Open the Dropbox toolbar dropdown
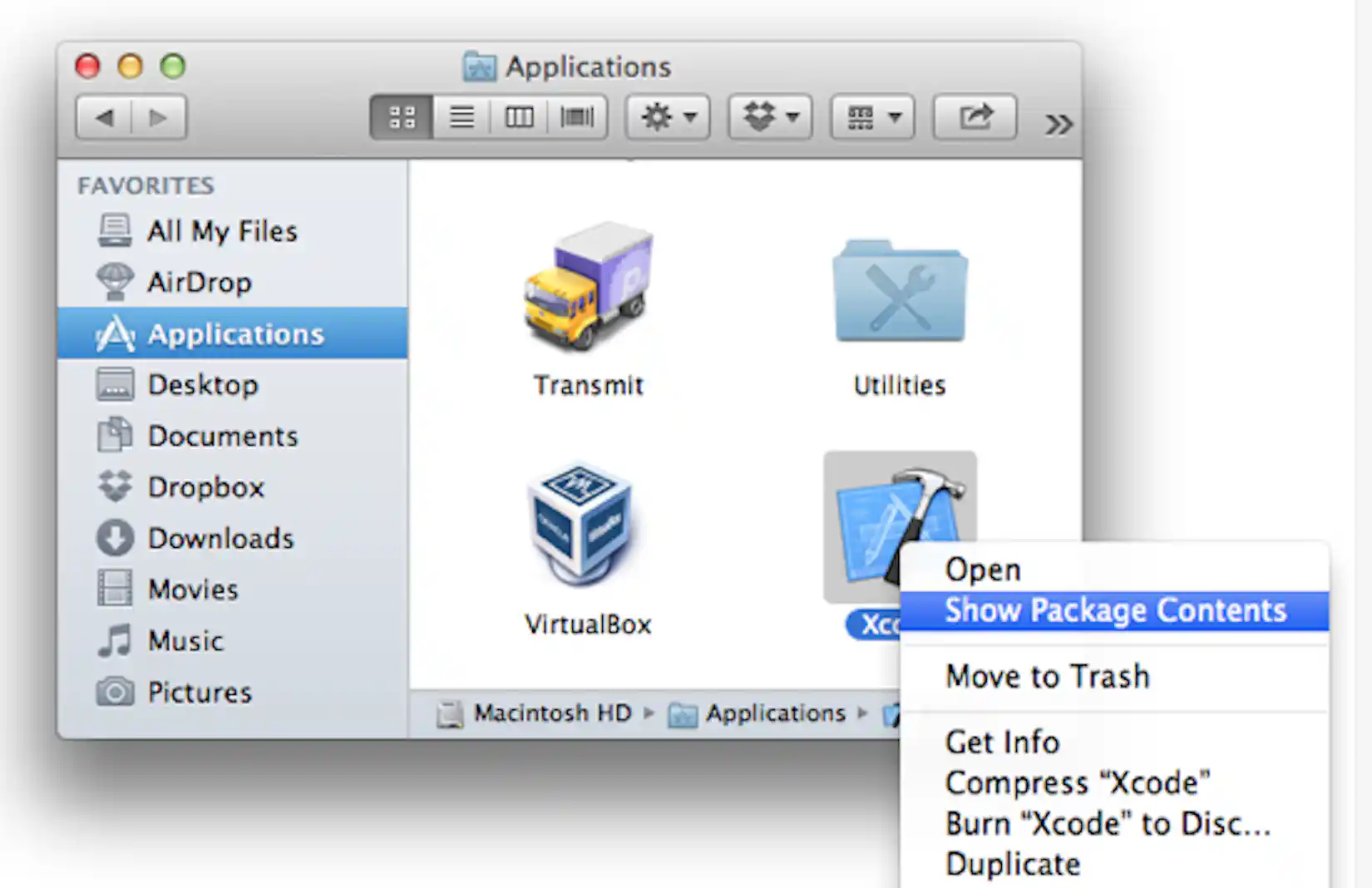This screenshot has height=888, width=1372. (x=770, y=117)
